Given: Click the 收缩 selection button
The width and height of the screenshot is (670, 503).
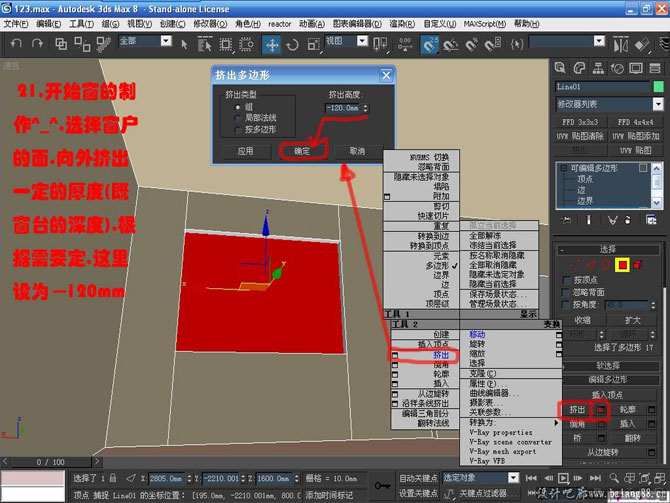Looking at the screenshot, I should (582, 321).
